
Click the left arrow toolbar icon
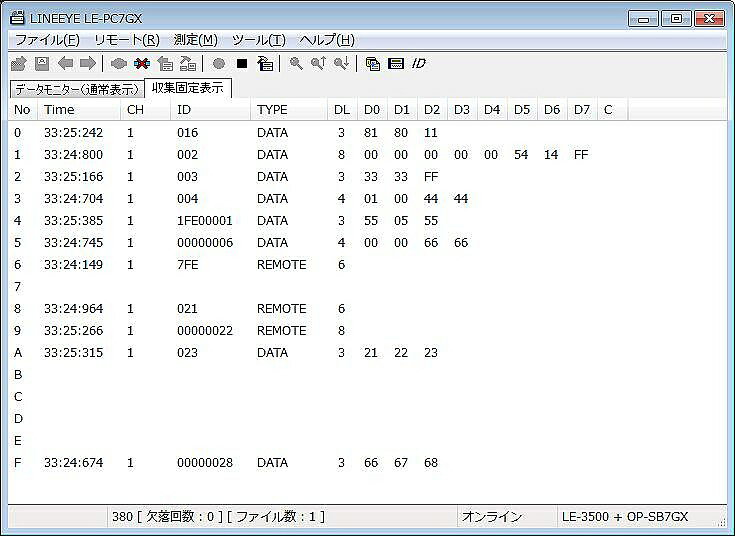coord(65,63)
